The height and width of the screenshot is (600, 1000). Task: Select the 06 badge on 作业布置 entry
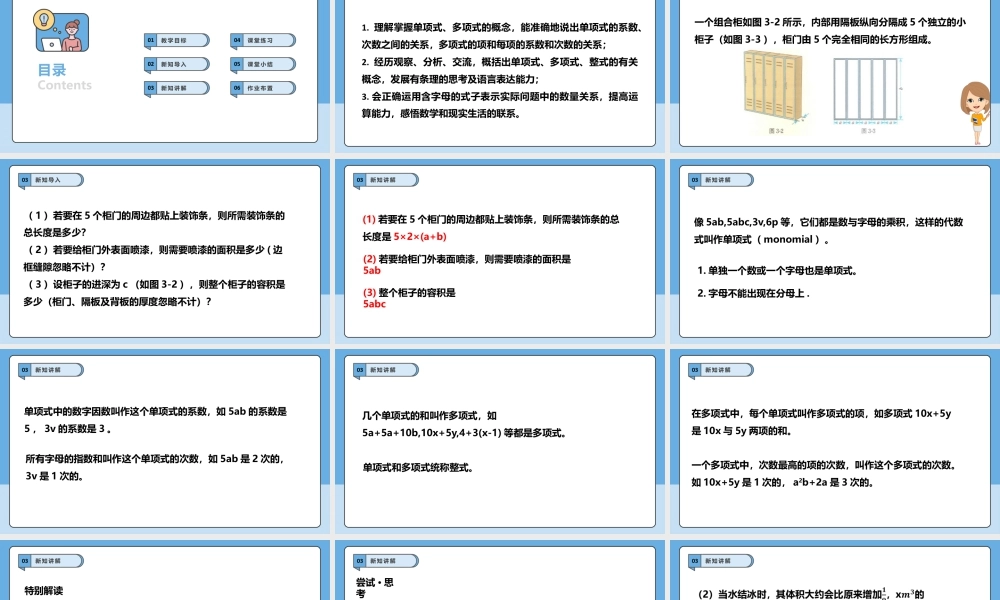[238, 86]
